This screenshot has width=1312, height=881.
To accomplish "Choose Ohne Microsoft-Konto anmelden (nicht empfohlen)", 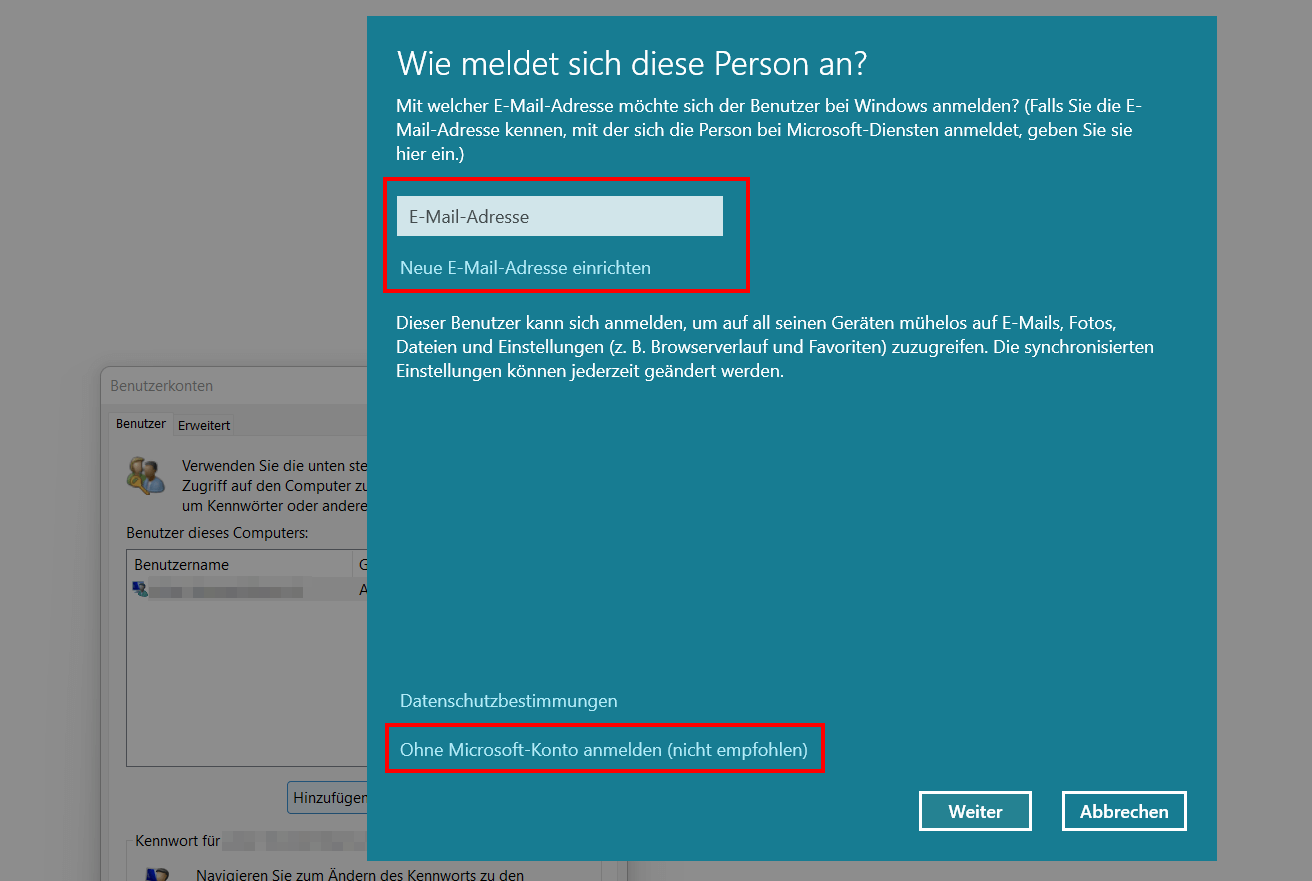I will [x=604, y=749].
